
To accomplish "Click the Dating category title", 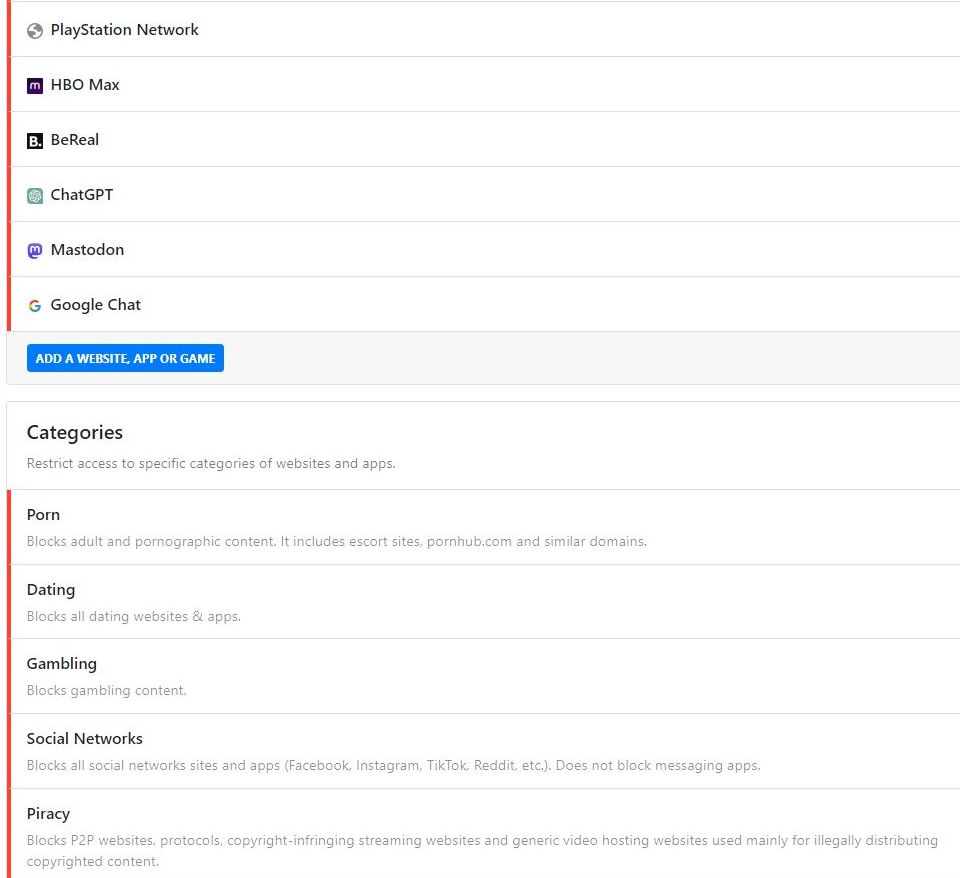I will click(51, 590).
